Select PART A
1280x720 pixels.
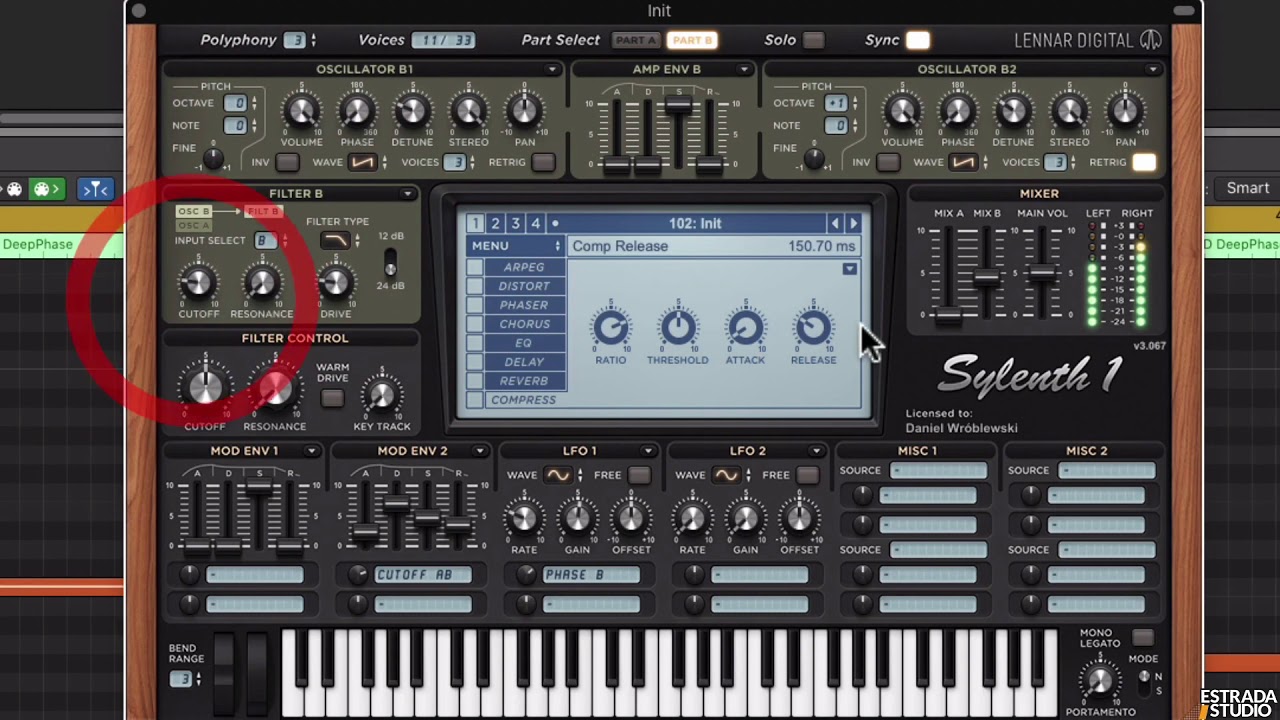[x=636, y=40]
